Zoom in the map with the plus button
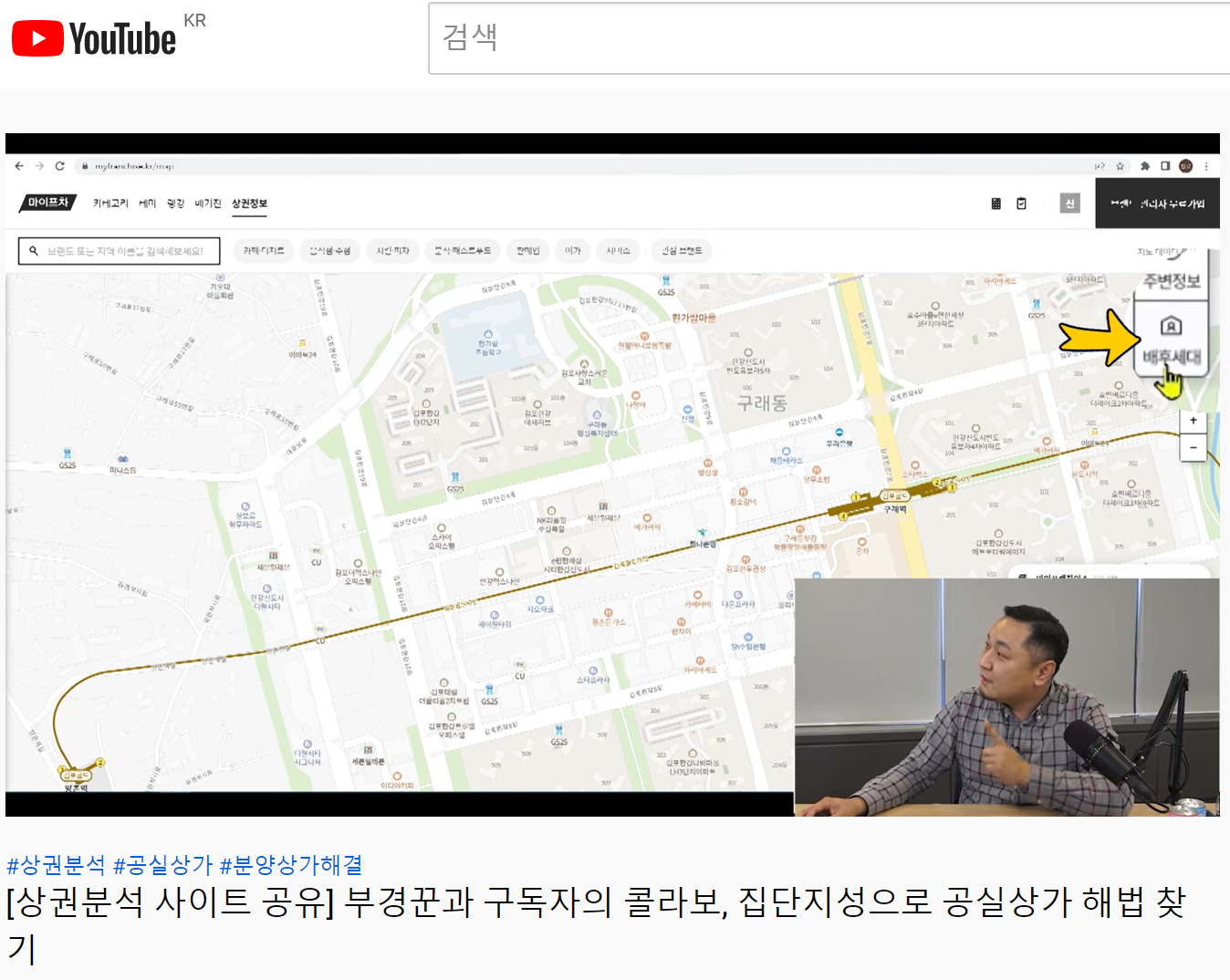Viewport: 1230px width, 980px height. tap(1193, 421)
